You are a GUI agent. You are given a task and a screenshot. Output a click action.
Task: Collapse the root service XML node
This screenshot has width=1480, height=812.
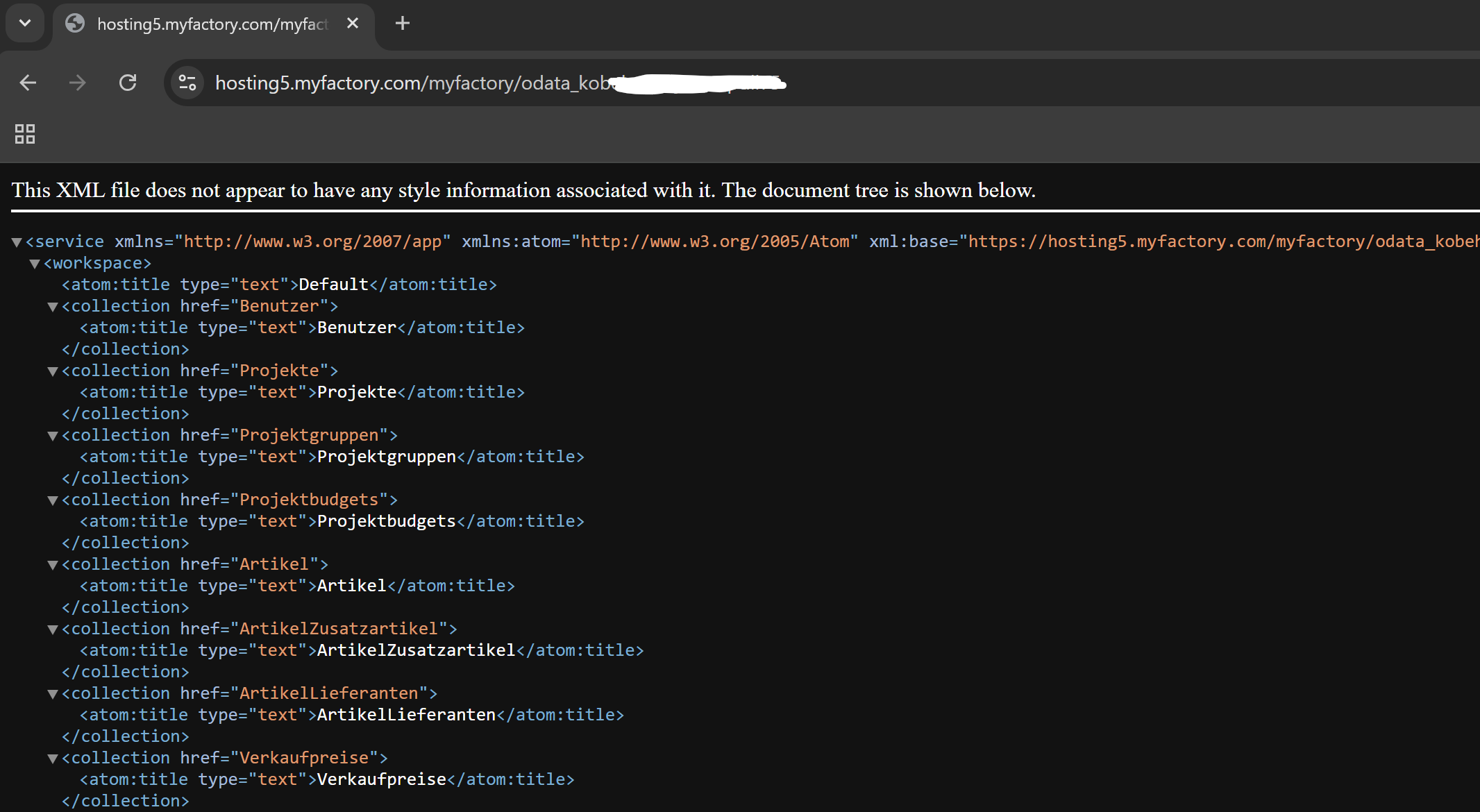17,242
